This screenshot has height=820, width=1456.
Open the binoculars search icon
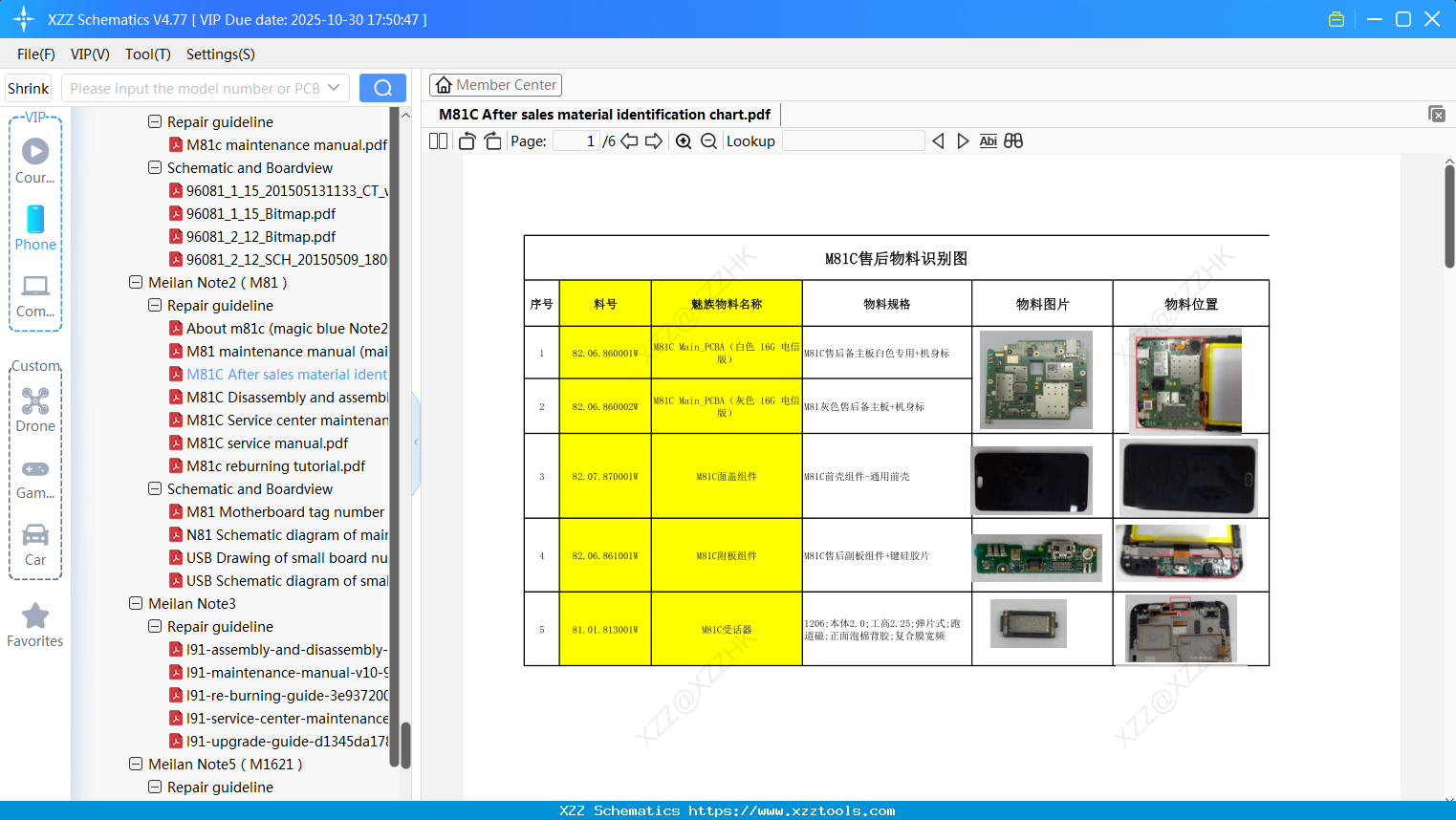pyautogui.click(x=1013, y=140)
